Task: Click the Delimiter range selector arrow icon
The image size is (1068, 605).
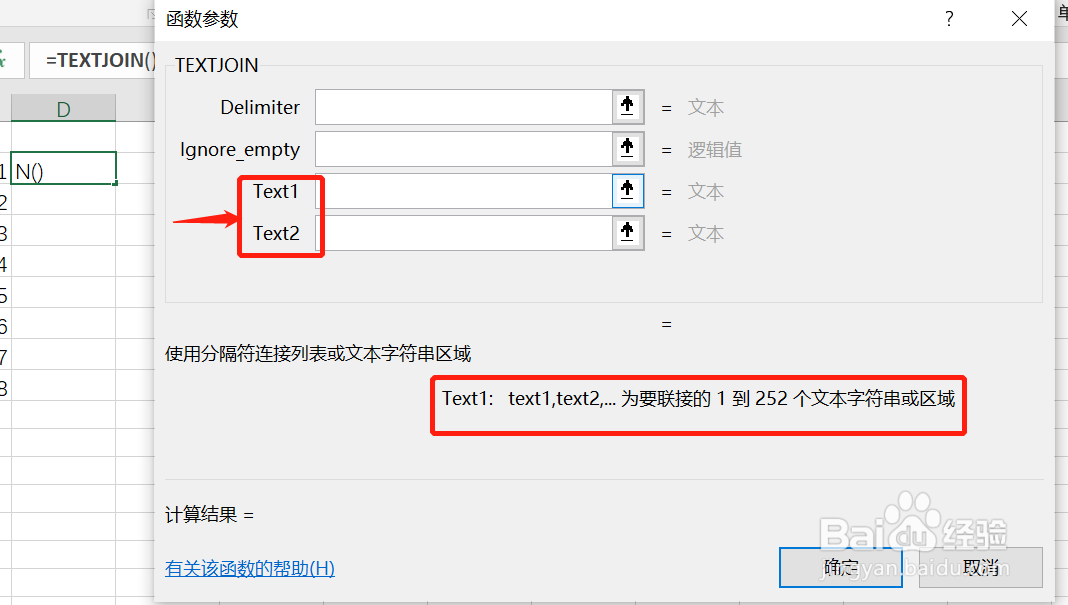Action: pyautogui.click(x=627, y=107)
